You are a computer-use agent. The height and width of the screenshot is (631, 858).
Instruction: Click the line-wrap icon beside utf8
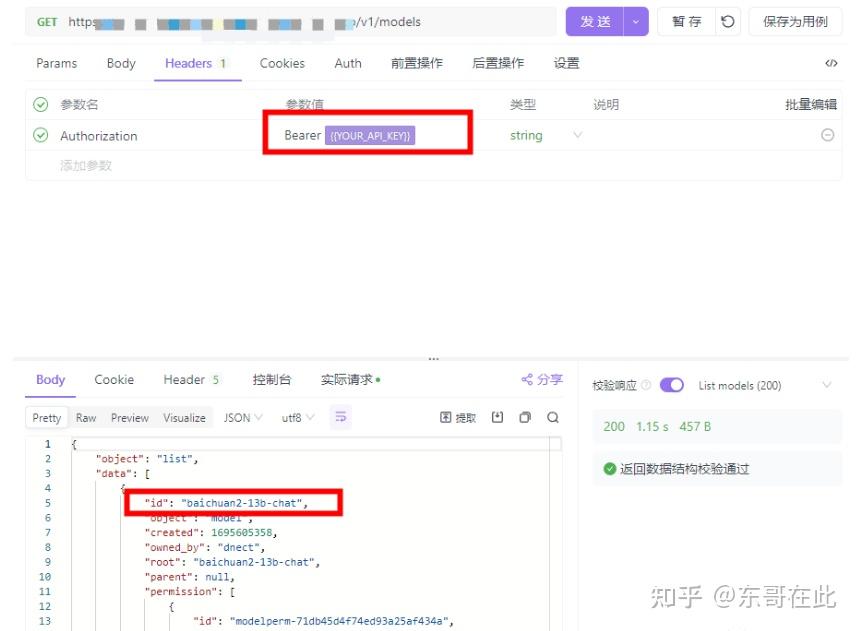(x=341, y=417)
